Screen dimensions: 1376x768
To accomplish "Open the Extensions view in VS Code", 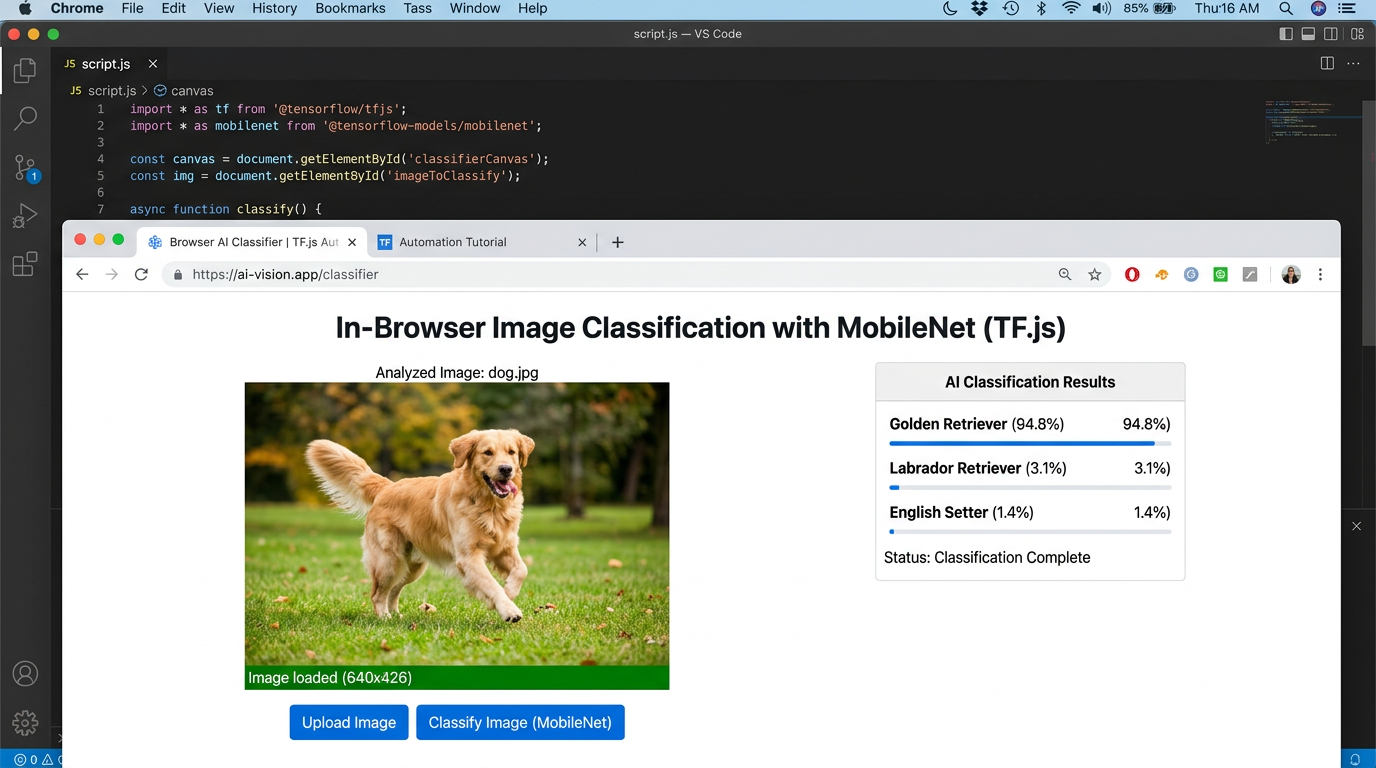I will (25, 264).
